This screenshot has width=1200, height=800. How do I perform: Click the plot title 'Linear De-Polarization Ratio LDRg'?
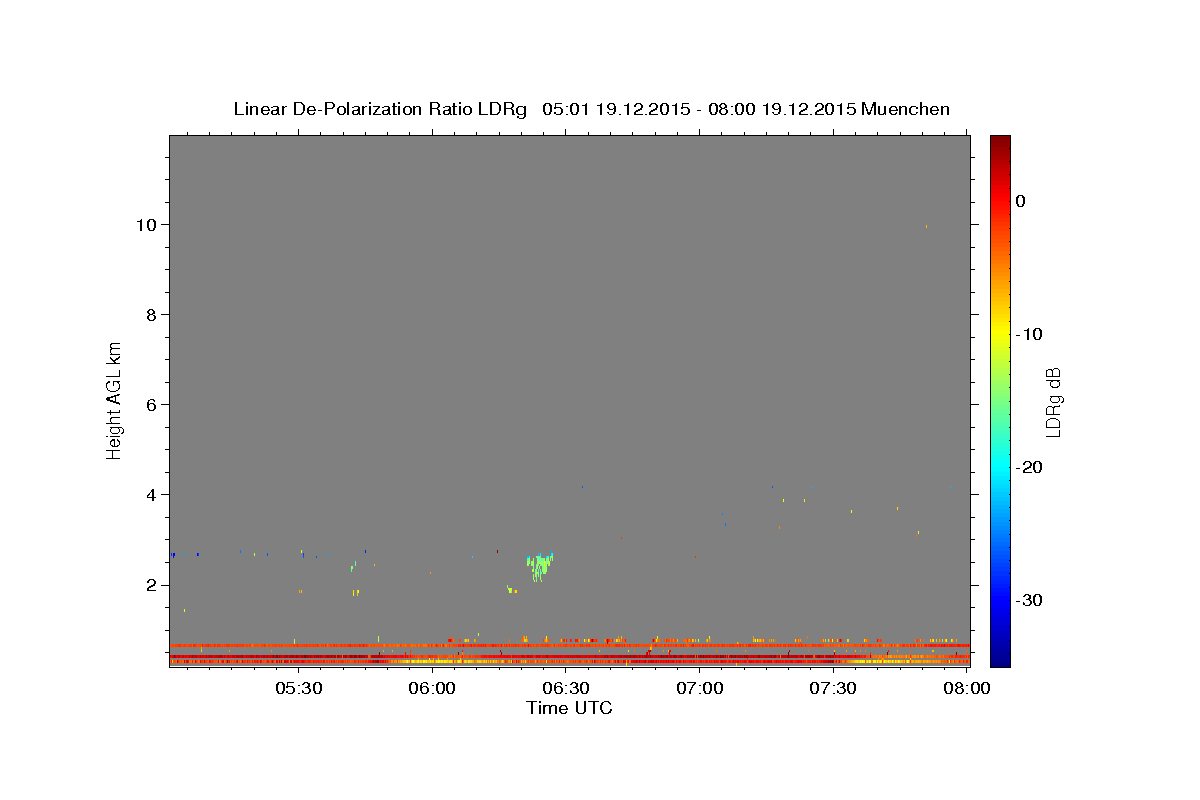[x=380, y=109]
